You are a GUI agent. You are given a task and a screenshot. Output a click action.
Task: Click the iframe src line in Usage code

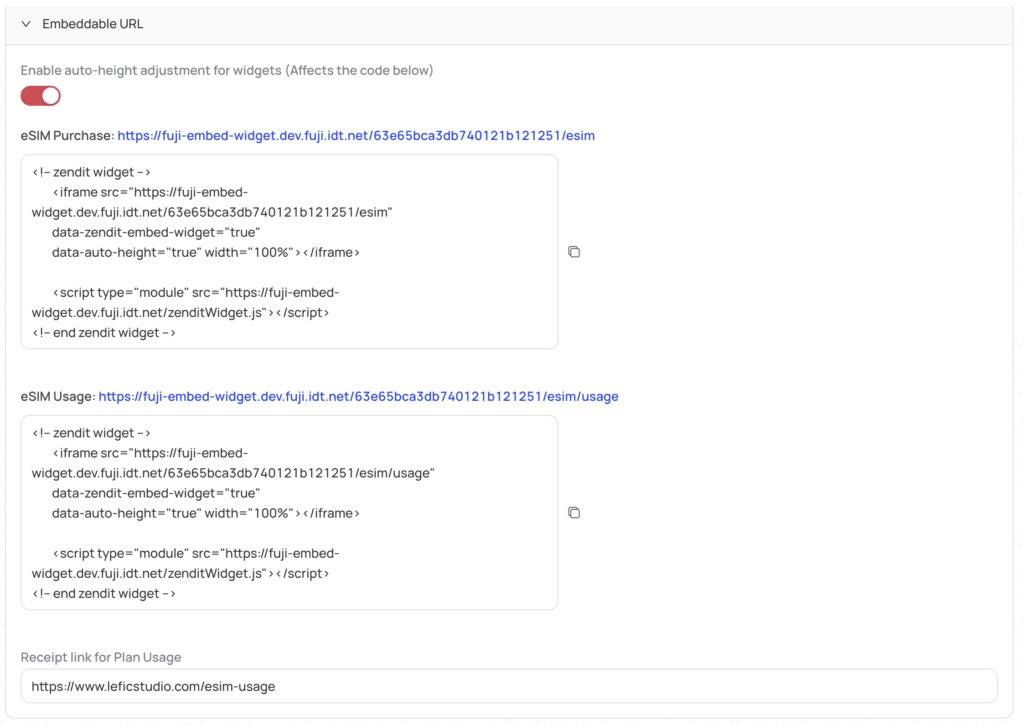(150, 453)
